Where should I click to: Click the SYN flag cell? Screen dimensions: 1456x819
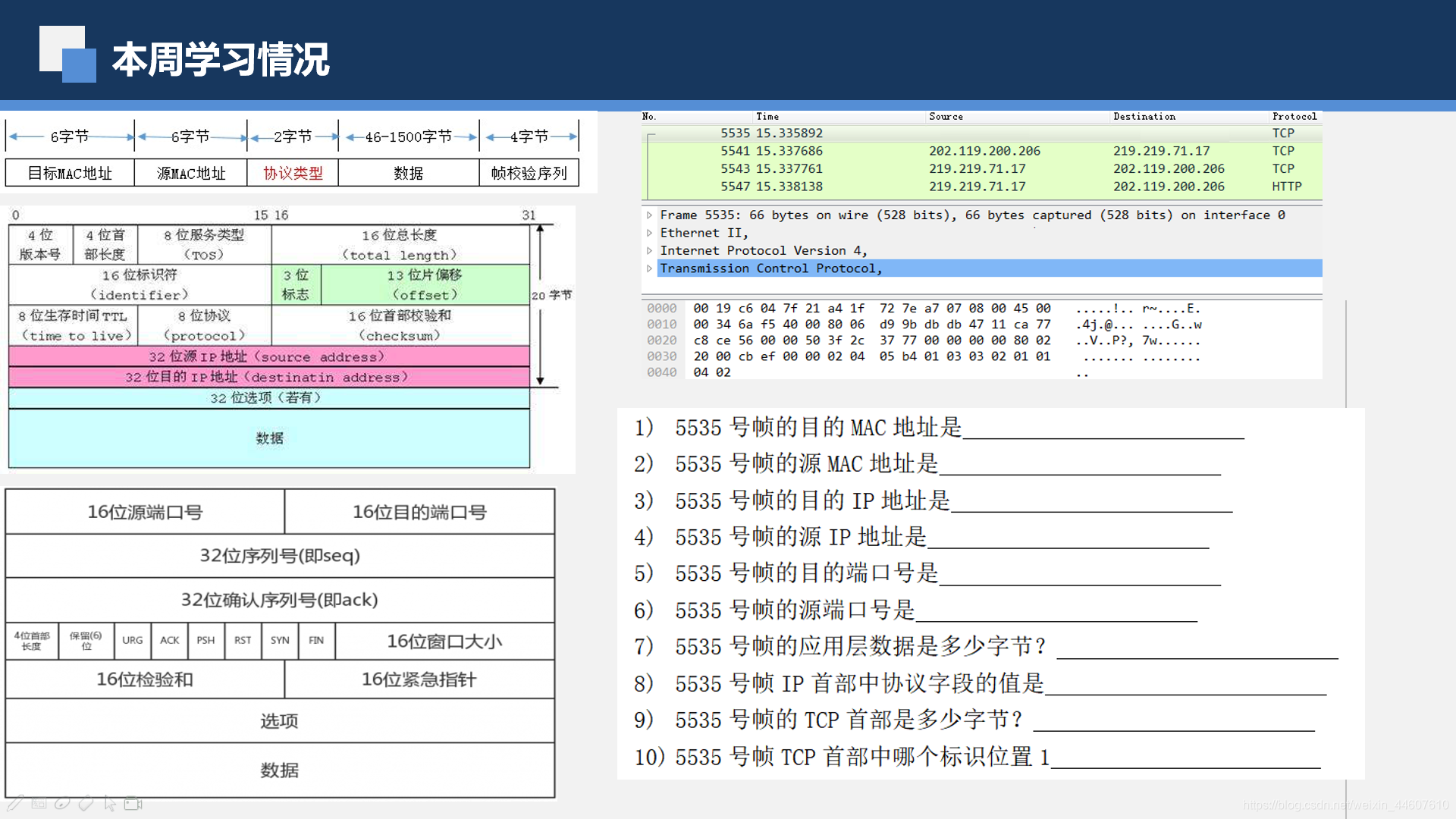(280, 641)
